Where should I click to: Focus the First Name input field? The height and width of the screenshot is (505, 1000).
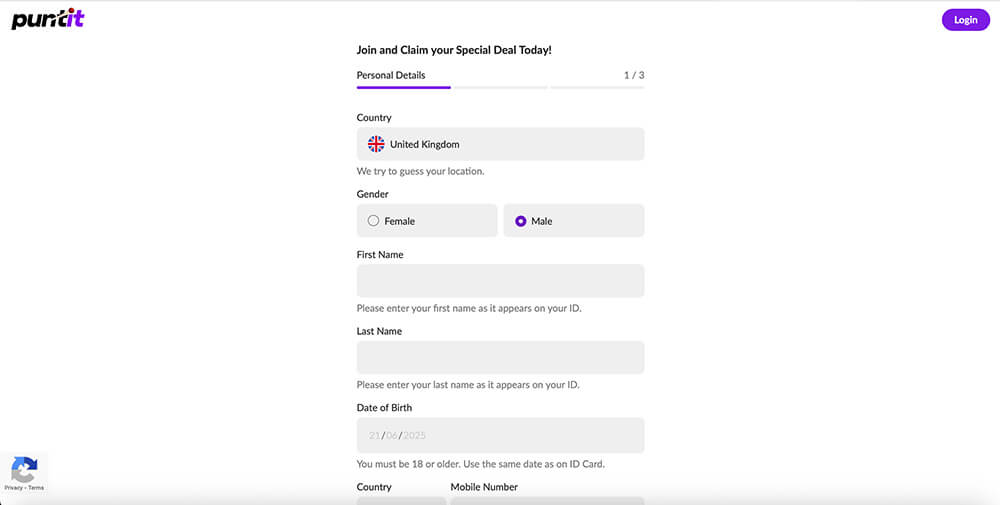[x=500, y=281]
